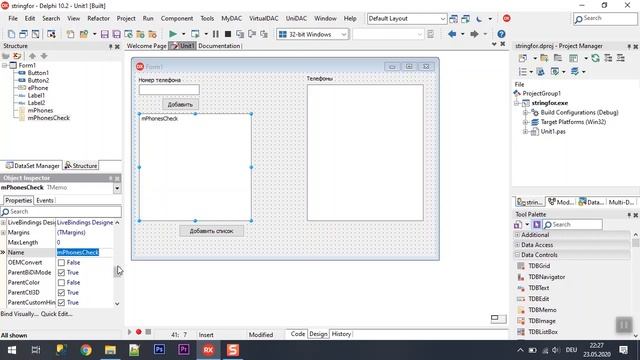Stop program with black square icon
The image size is (640, 360).
point(228,34)
